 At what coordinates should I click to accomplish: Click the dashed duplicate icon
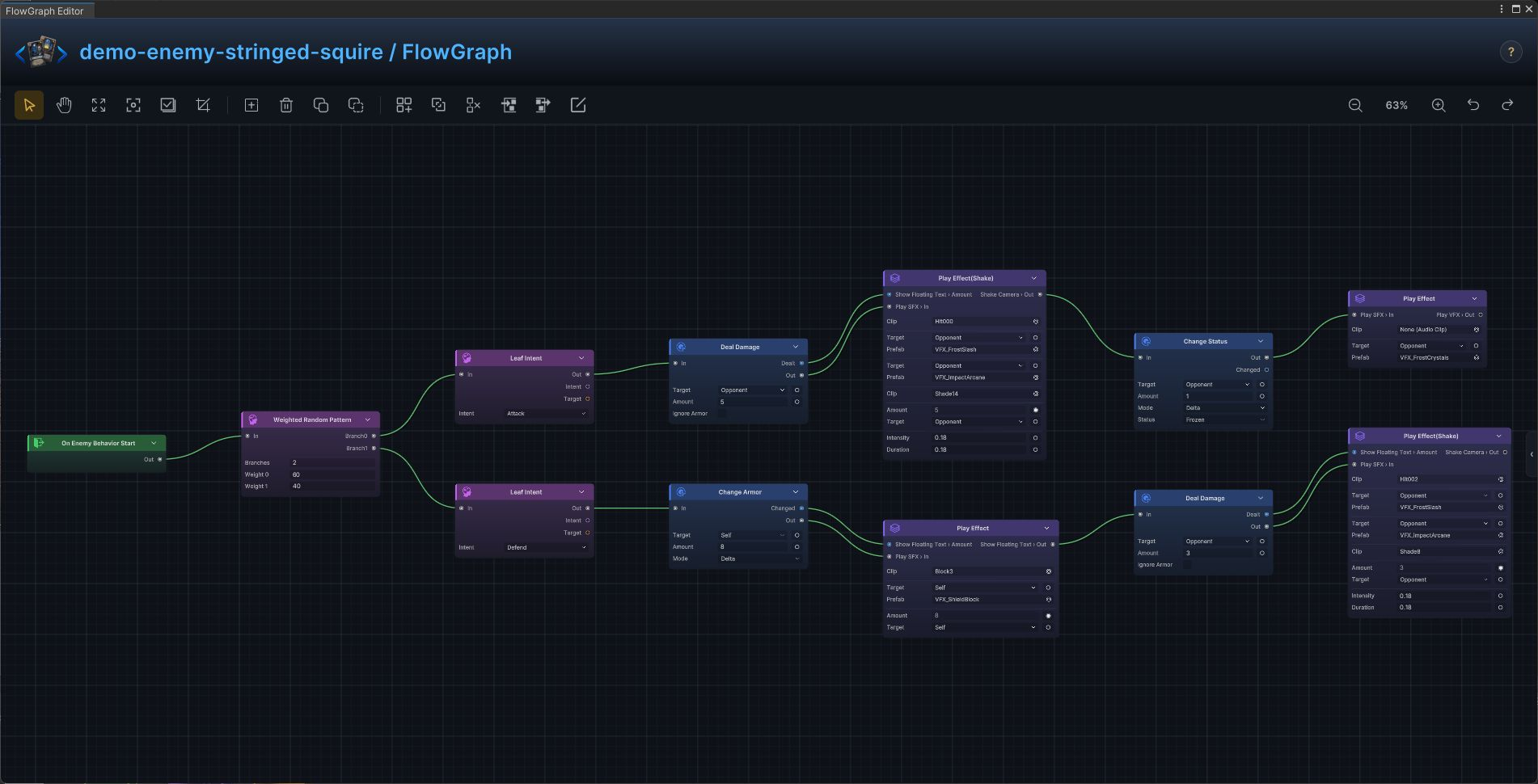[356, 105]
